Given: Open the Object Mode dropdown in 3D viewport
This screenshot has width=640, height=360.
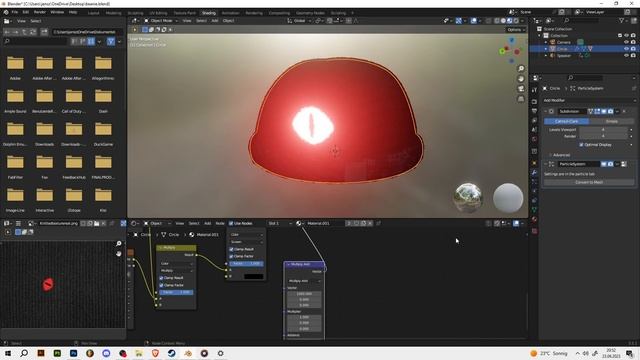Looking at the screenshot, I should [x=161, y=20].
